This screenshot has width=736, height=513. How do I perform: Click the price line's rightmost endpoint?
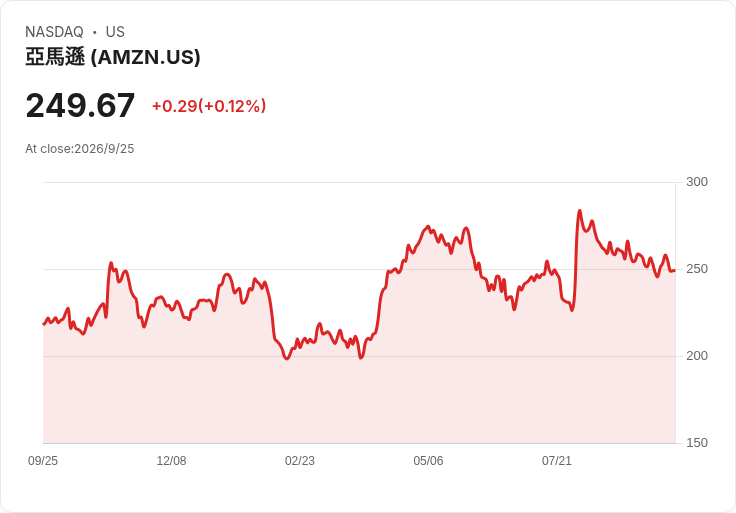675,270
